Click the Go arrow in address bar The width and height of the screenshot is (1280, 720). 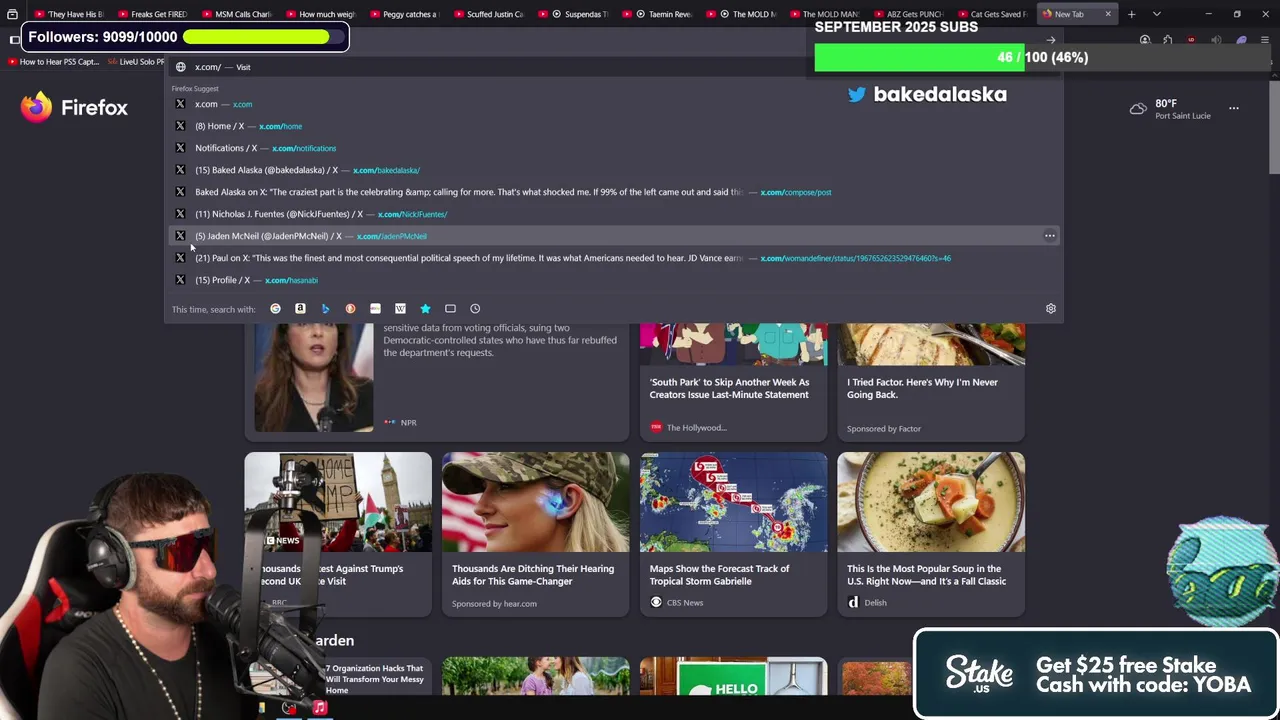click(1050, 40)
